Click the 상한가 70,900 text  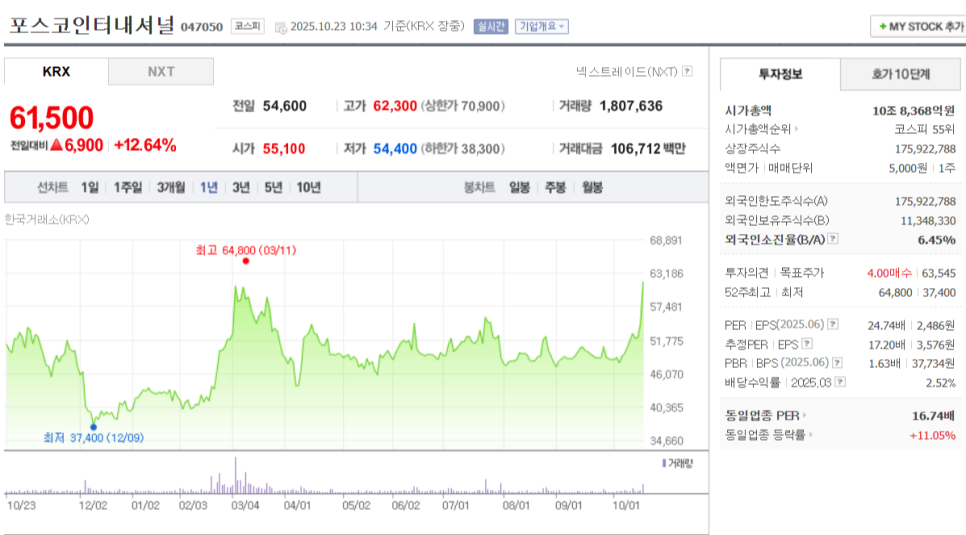463,106
